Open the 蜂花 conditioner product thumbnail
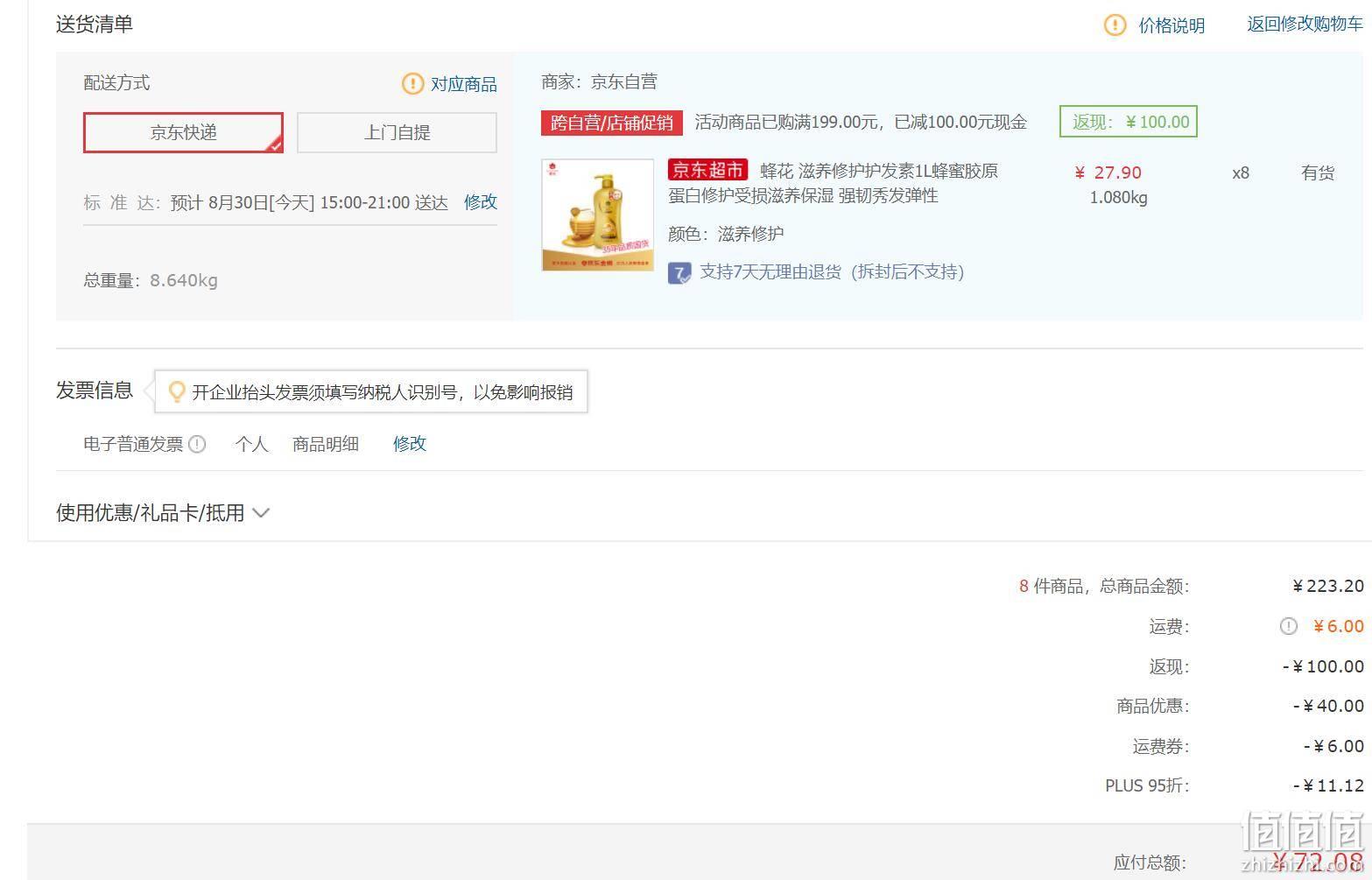Viewport: 1372px width, 880px height. click(597, 215)
